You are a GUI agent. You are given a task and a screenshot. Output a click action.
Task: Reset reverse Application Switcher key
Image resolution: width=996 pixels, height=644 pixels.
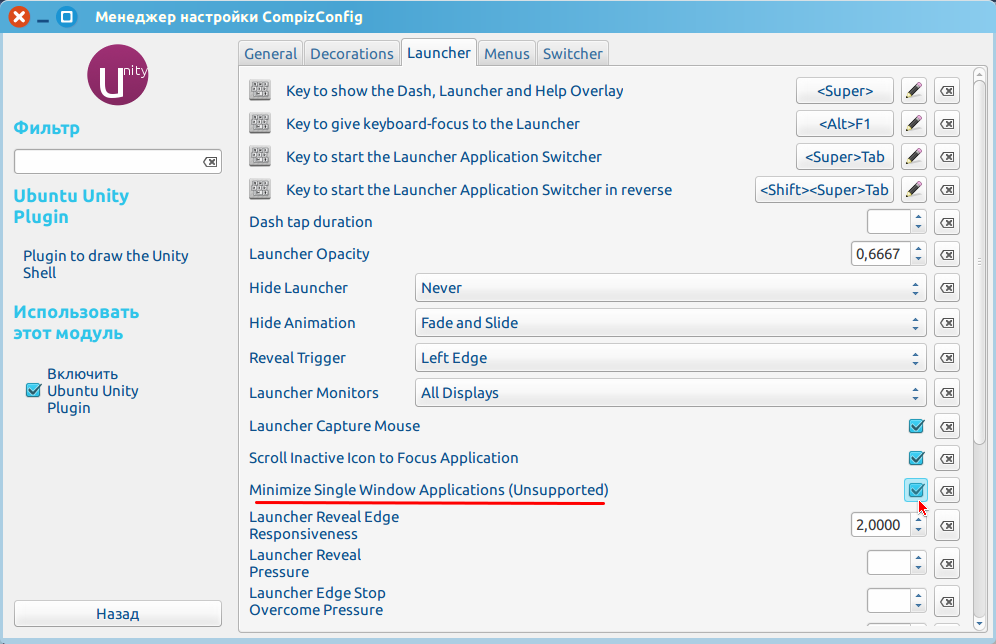point(947,190)
